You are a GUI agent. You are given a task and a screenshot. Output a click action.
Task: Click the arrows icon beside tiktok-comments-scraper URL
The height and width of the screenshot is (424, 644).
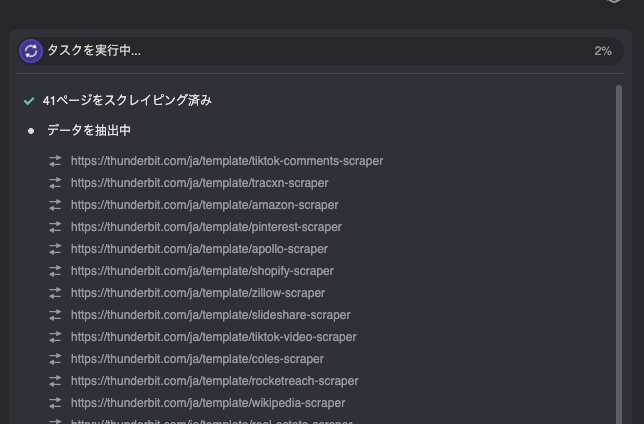tap(55, 161)
